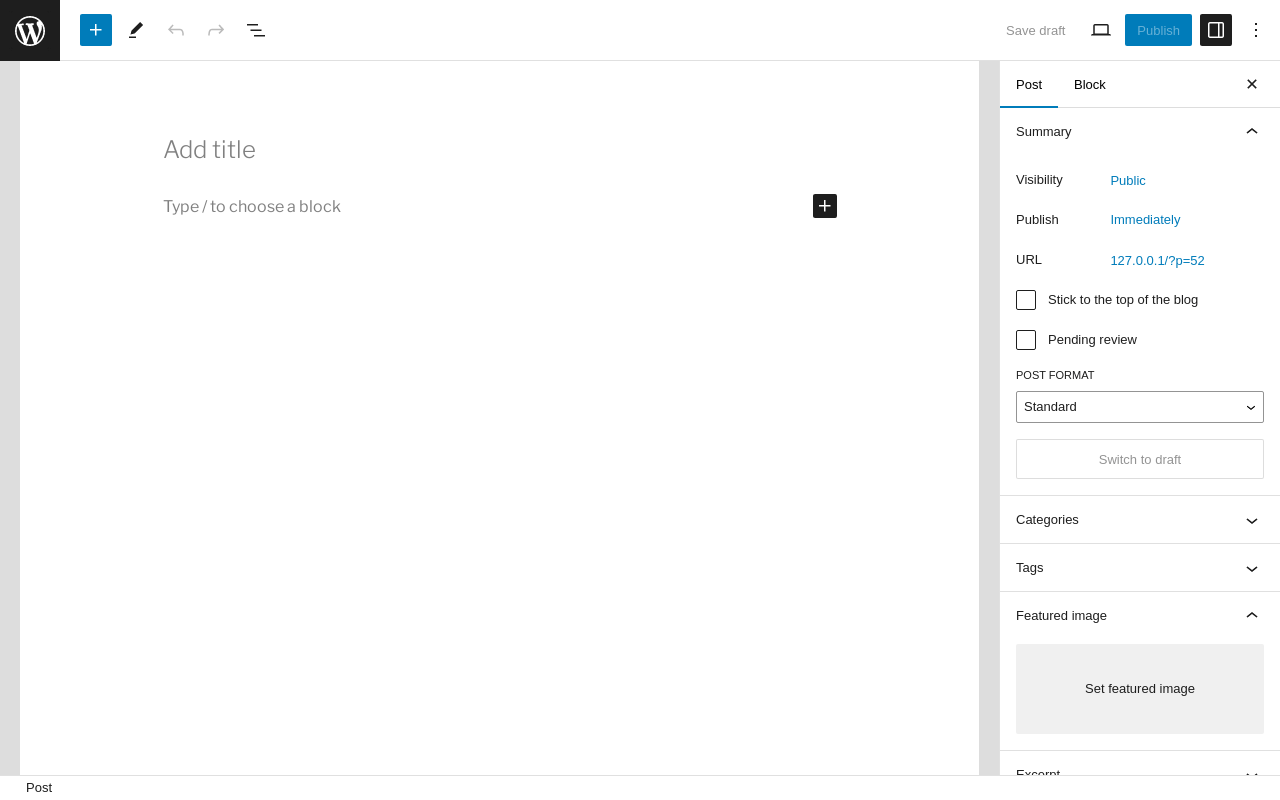1280x800 pixels.
Task: Open publish date via Immediately link
Action: [x=1145, y=220]
